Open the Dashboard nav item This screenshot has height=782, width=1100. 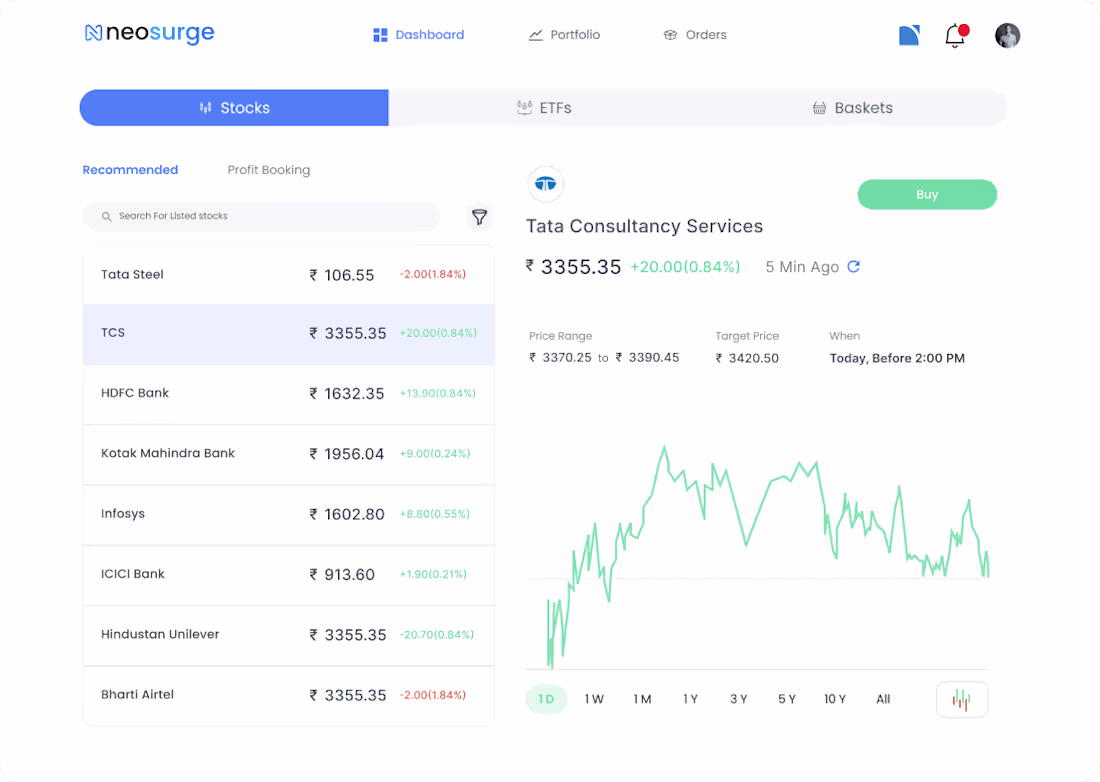419,34
